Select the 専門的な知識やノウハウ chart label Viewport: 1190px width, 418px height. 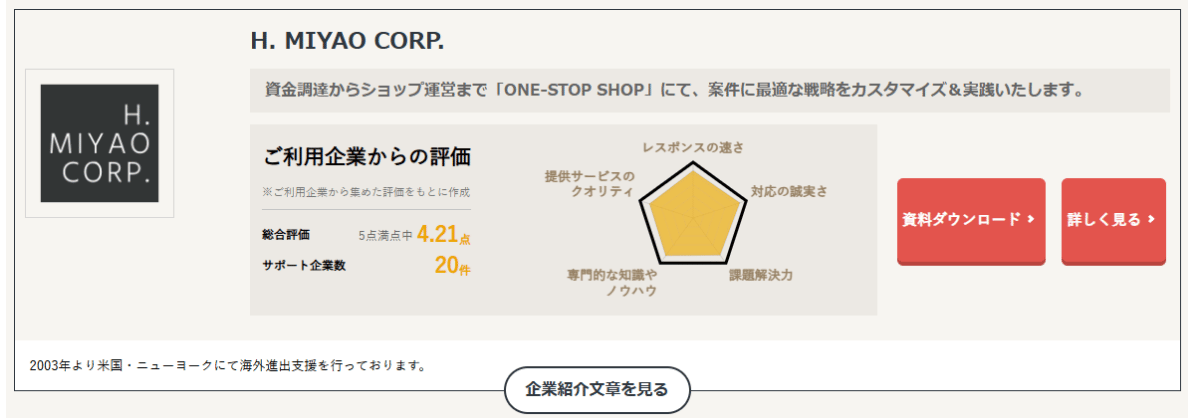coord(612,283)
